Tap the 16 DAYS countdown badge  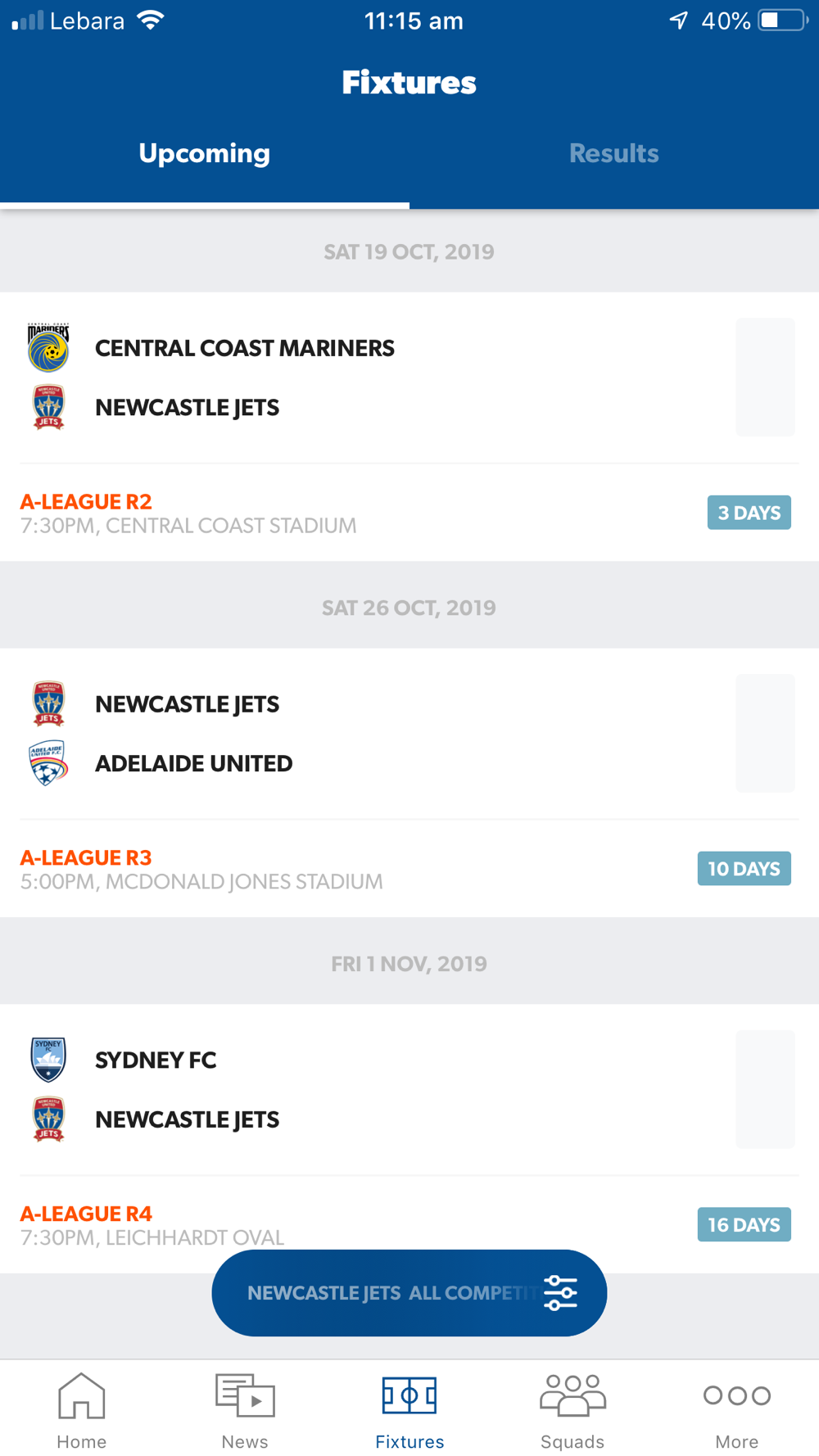coord(744,1225)
